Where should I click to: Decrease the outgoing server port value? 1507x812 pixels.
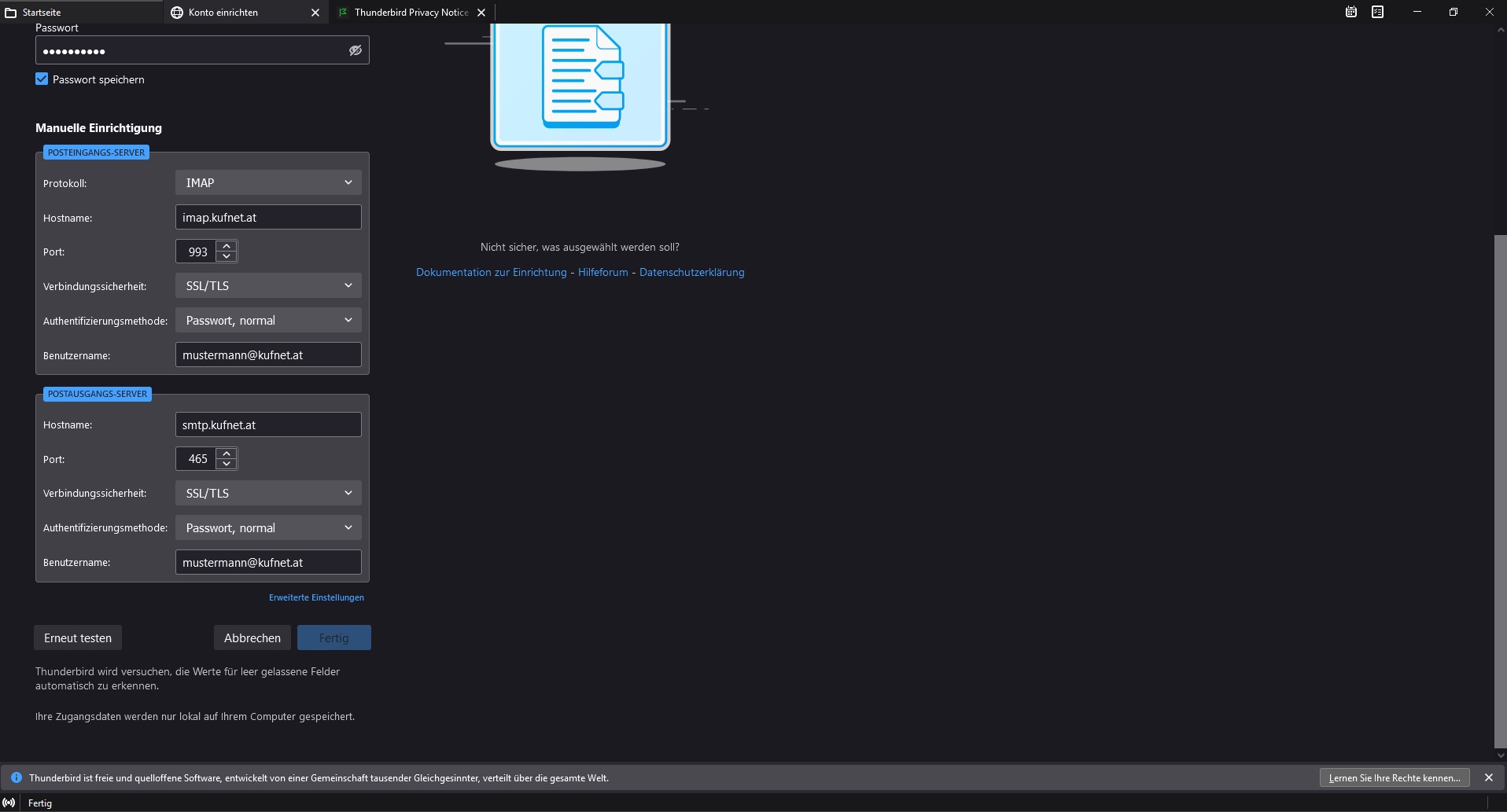tap(227, 464)
